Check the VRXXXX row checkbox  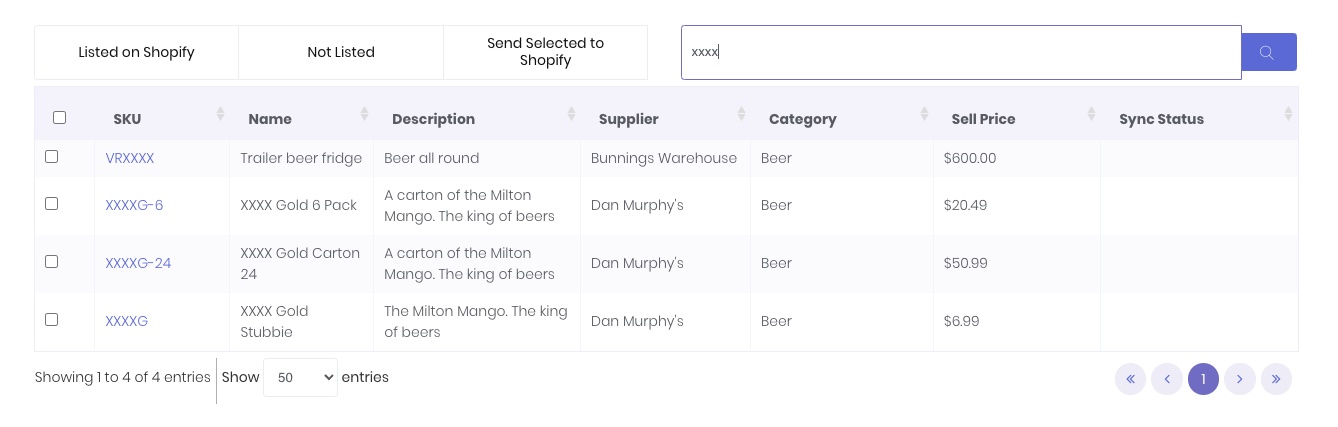click(52, 157)
